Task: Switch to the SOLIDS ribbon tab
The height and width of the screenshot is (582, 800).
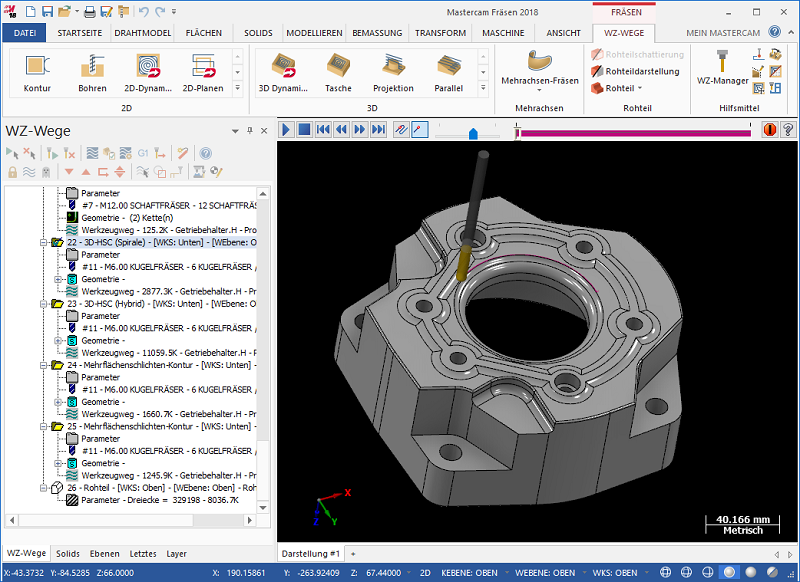Action: [258, 33]
